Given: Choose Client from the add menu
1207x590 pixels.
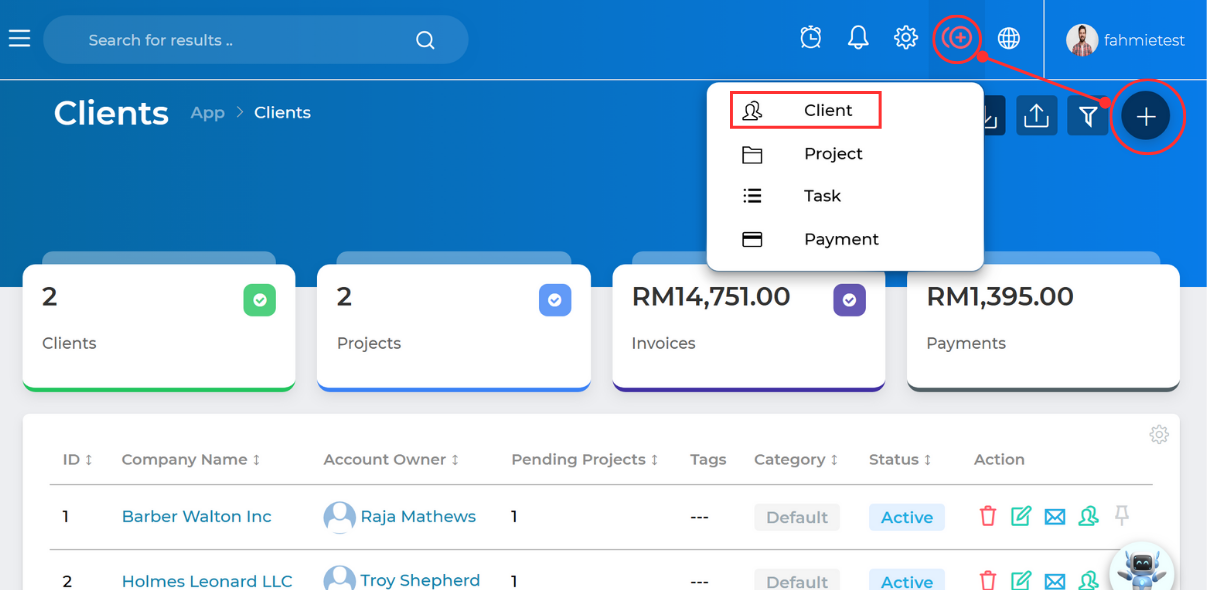Looking at the screenshot, I should click(805, 110).
